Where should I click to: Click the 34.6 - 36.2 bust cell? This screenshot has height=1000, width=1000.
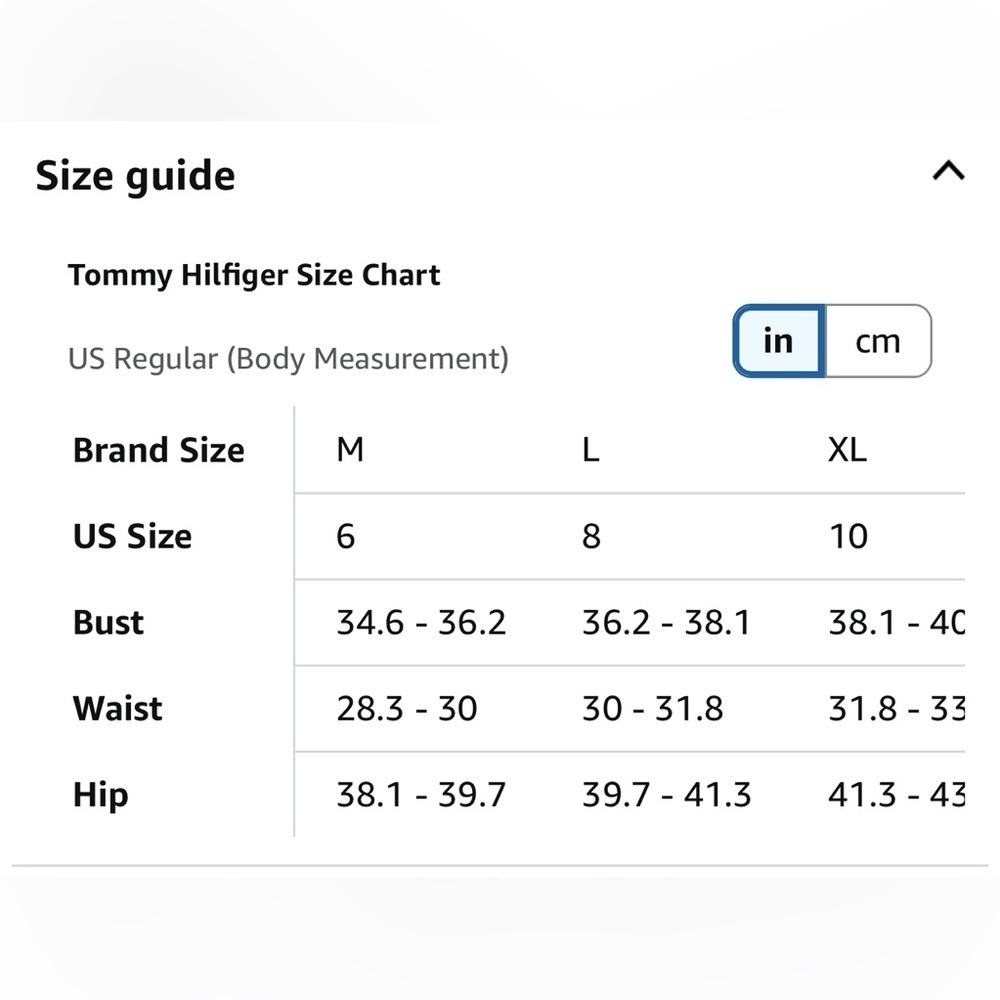point(421,622)
